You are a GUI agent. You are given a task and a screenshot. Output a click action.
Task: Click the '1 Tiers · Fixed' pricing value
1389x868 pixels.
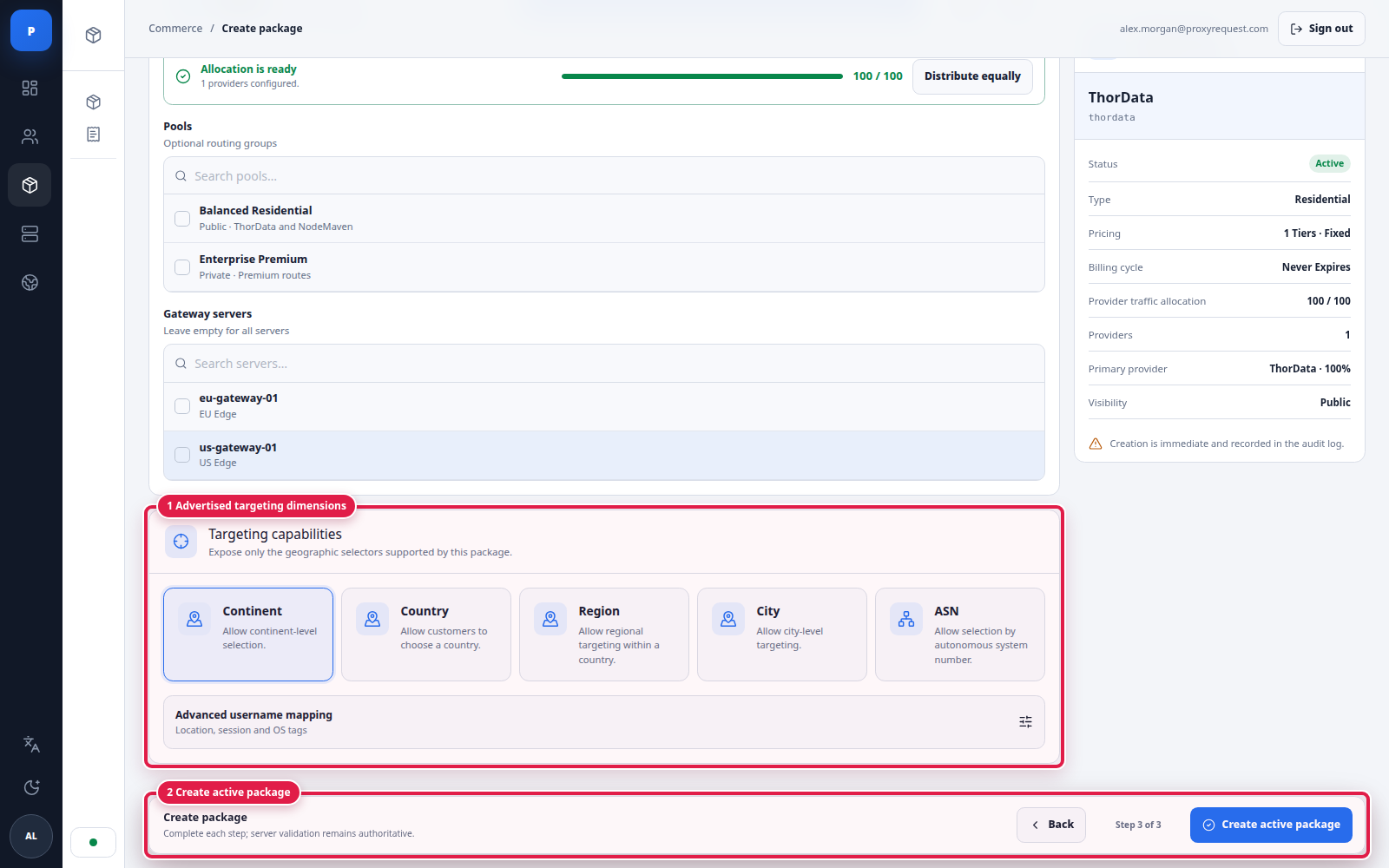(1317, 233)
